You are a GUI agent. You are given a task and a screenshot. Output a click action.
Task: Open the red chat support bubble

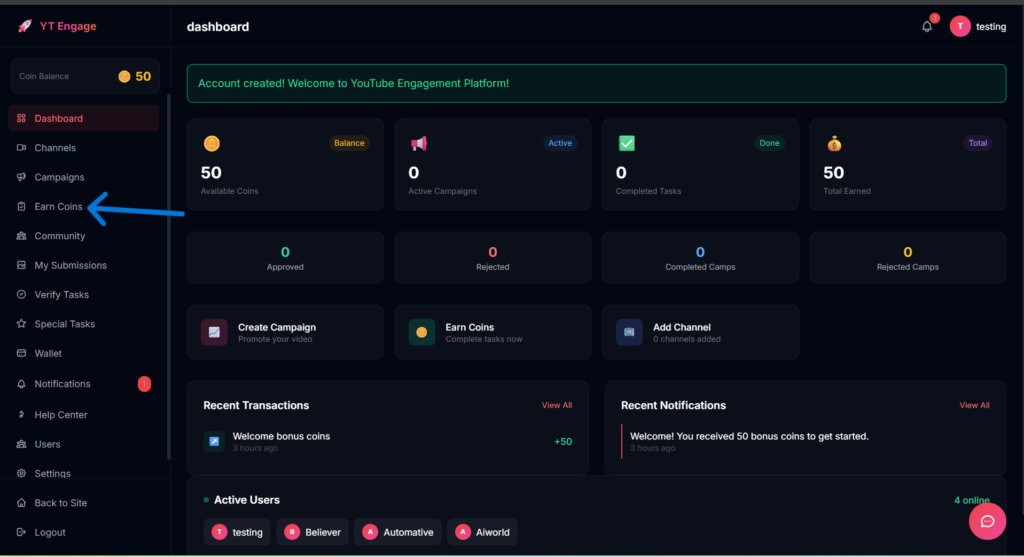click(x=987, y=521)
